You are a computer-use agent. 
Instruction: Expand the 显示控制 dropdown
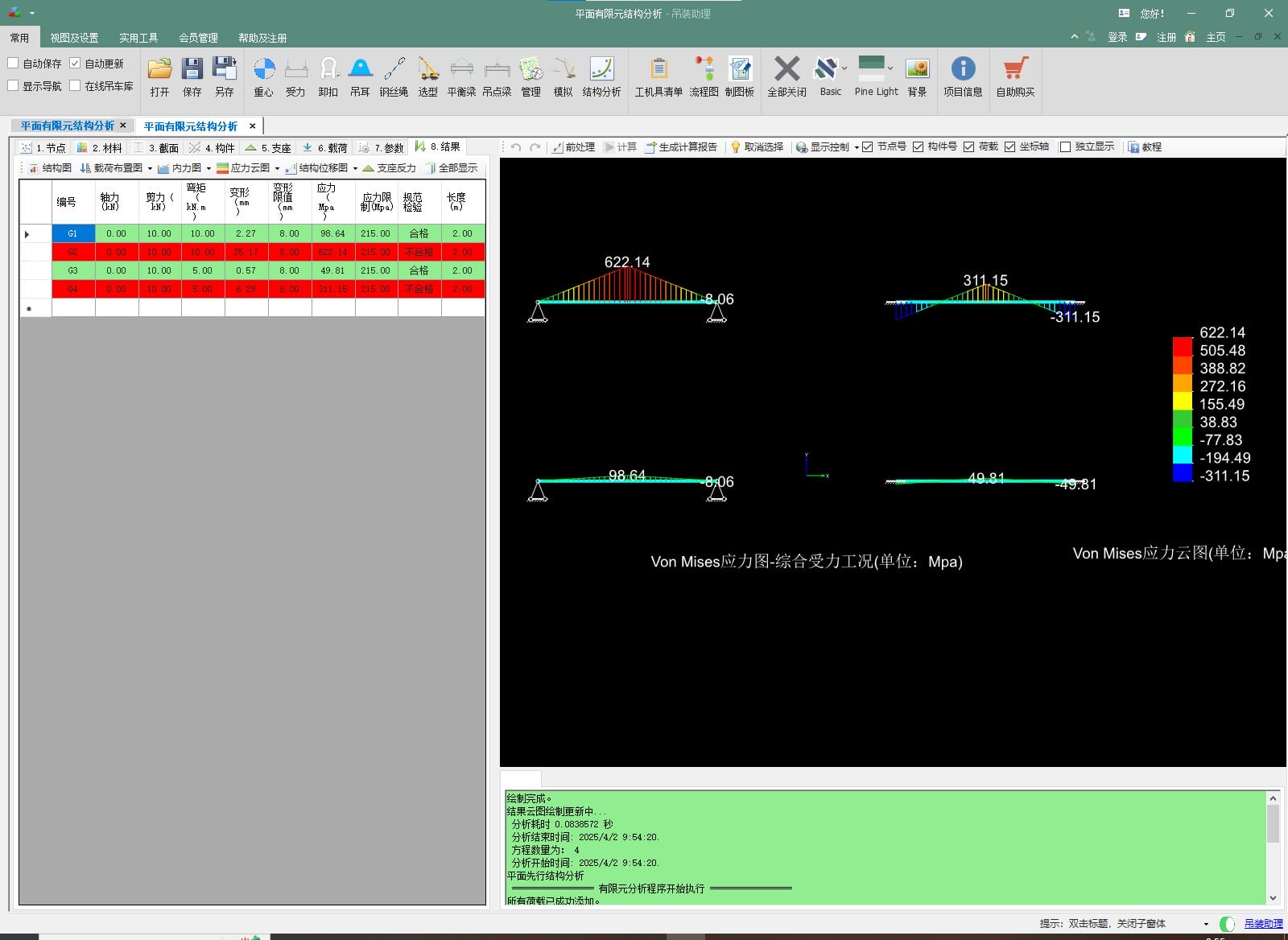pos(857,147)
